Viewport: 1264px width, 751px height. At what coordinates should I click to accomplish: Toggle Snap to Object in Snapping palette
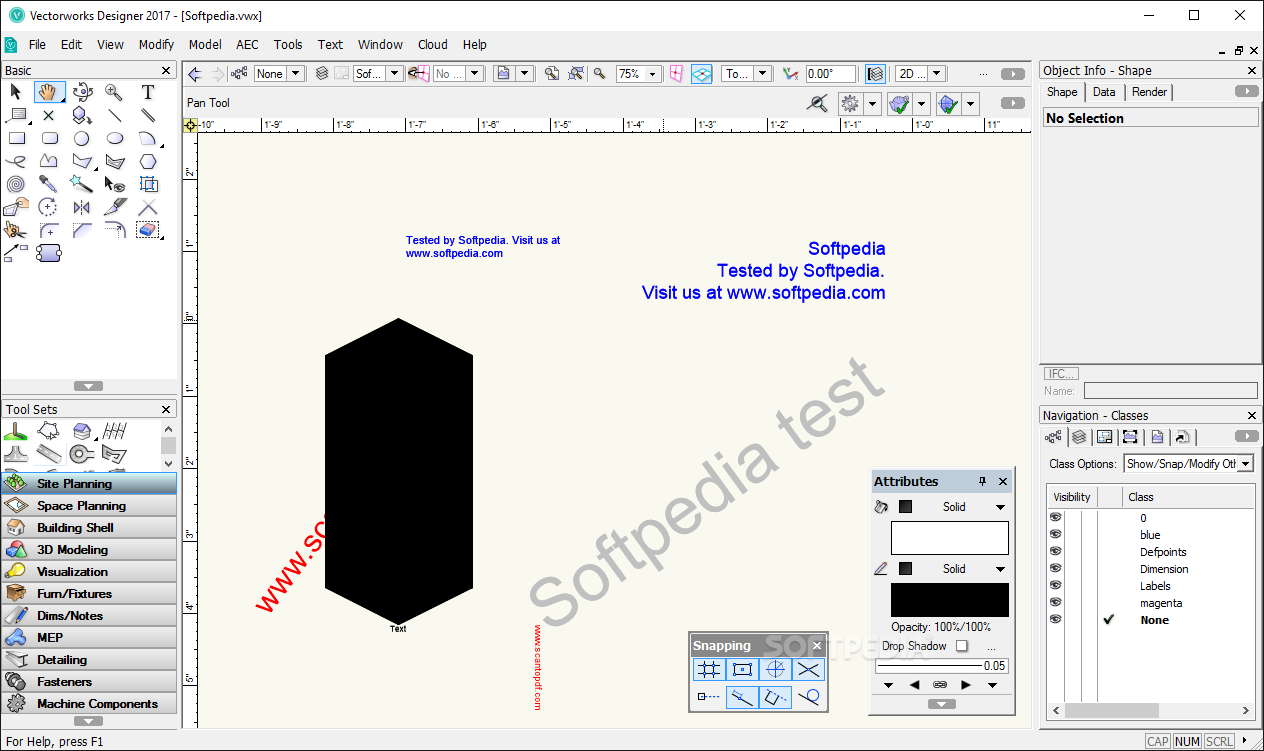(741, 670)
